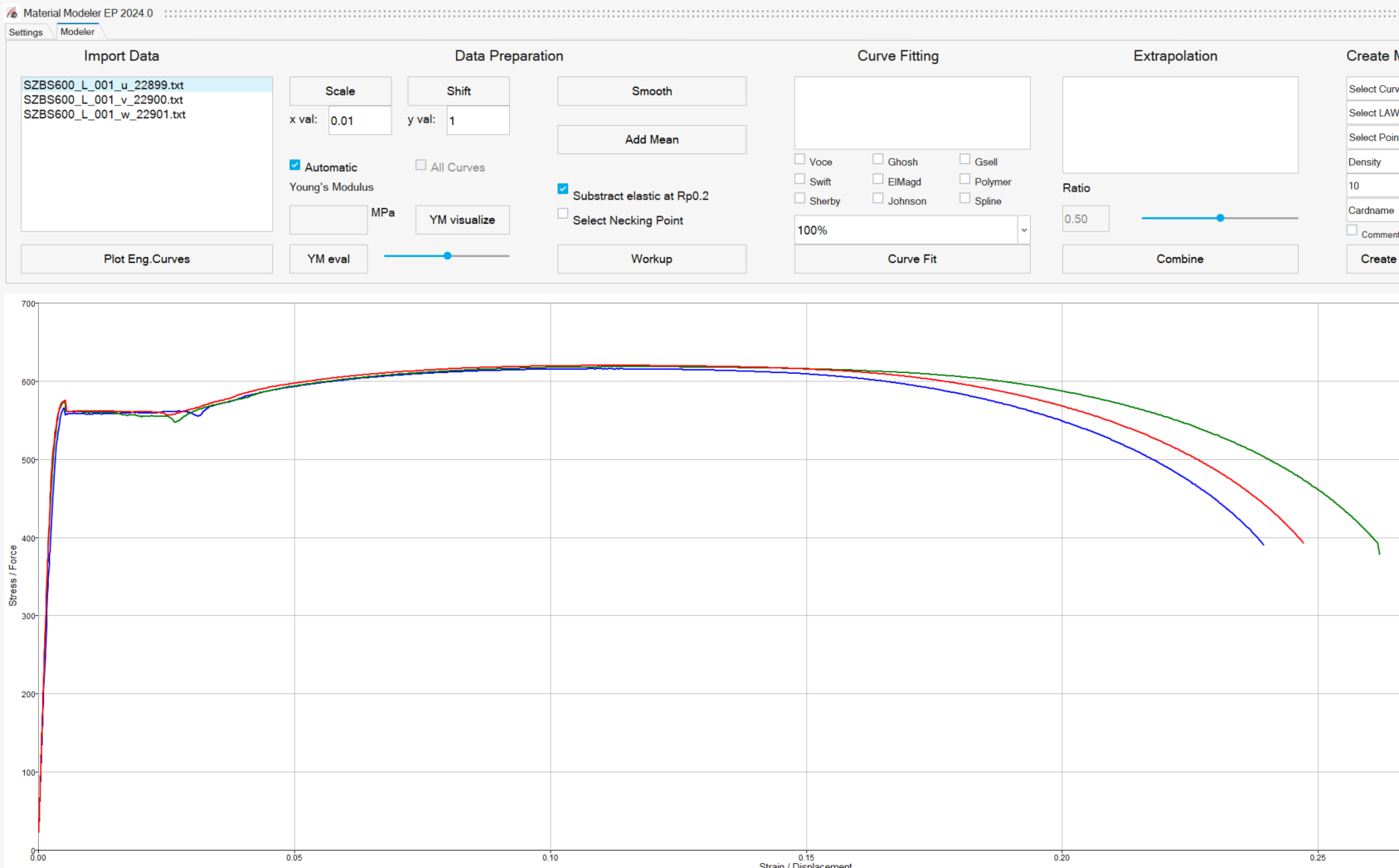Switch to the Modeler tab
Screen dimensions: 1399x868
click(x=77, y=32)
